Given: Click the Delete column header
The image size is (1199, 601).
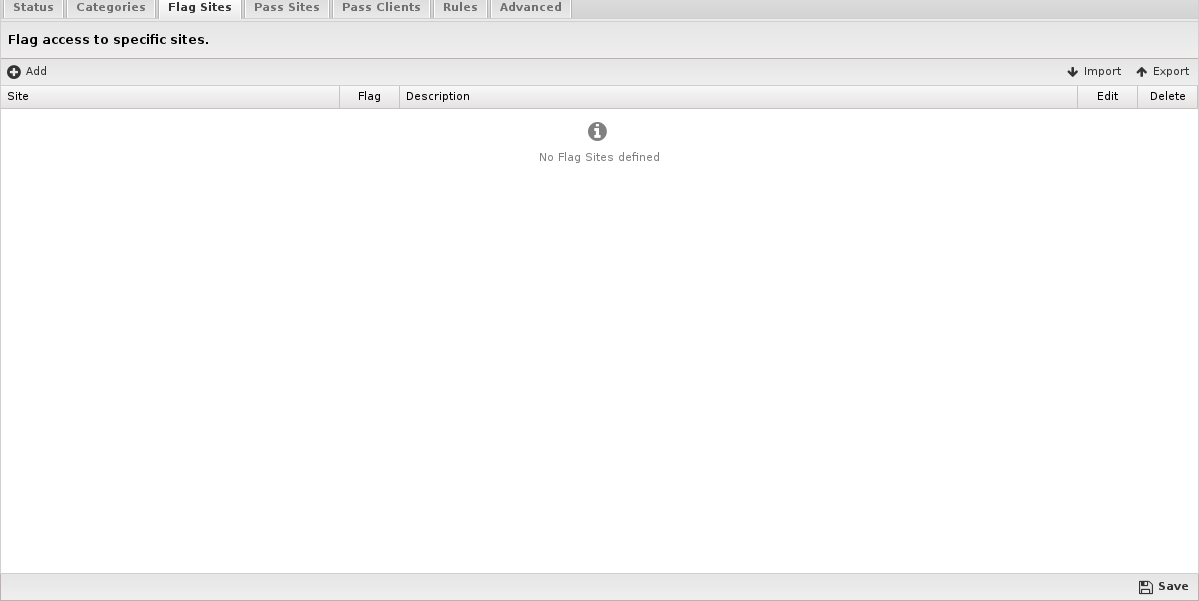Looking at the screenshot, I should (1168, 96).
